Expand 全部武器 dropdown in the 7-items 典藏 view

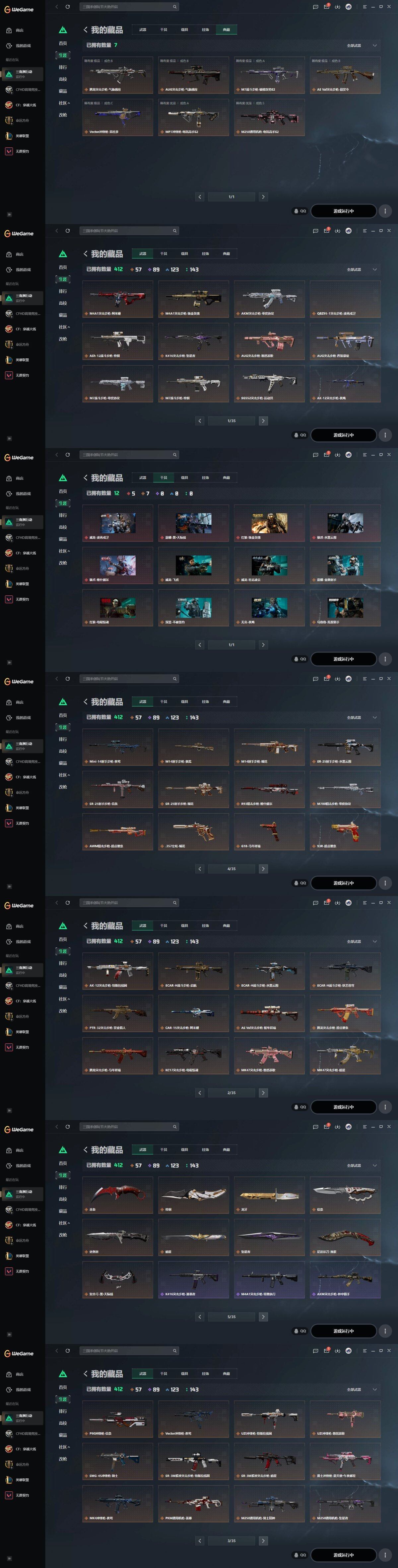tap(362, 46)
